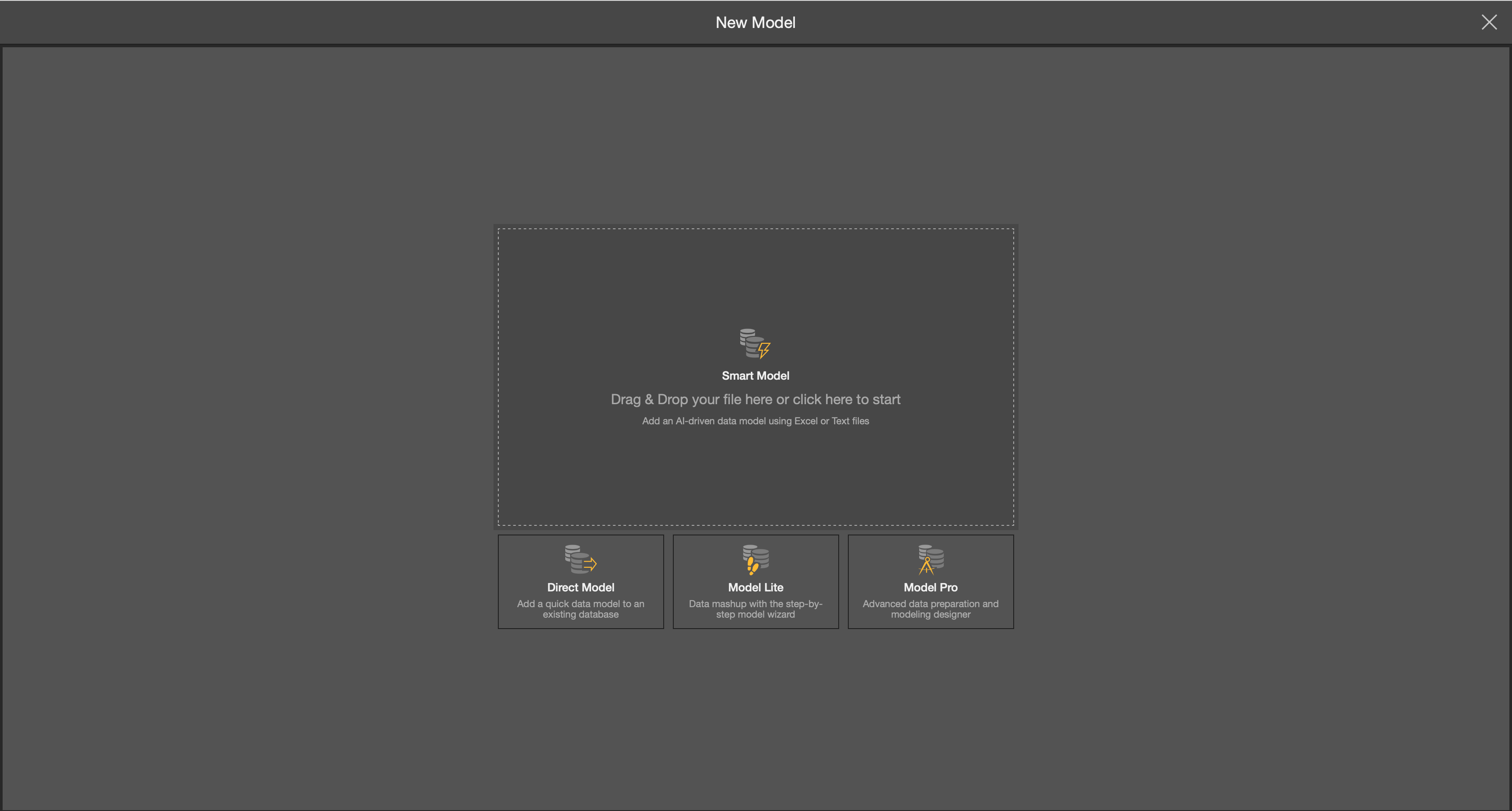Click "Advanced data preparation" description
Screen dimensions: 1512x811
930,608
